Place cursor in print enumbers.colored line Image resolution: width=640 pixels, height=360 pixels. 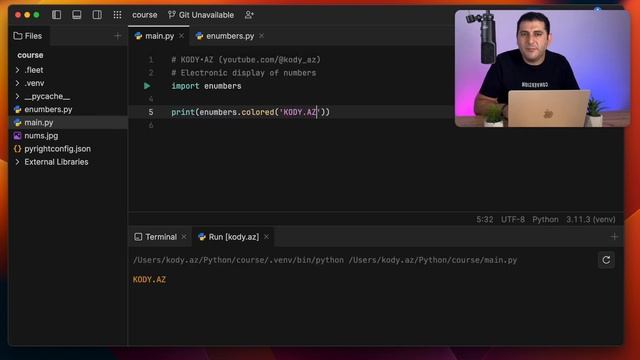point(250,112)
